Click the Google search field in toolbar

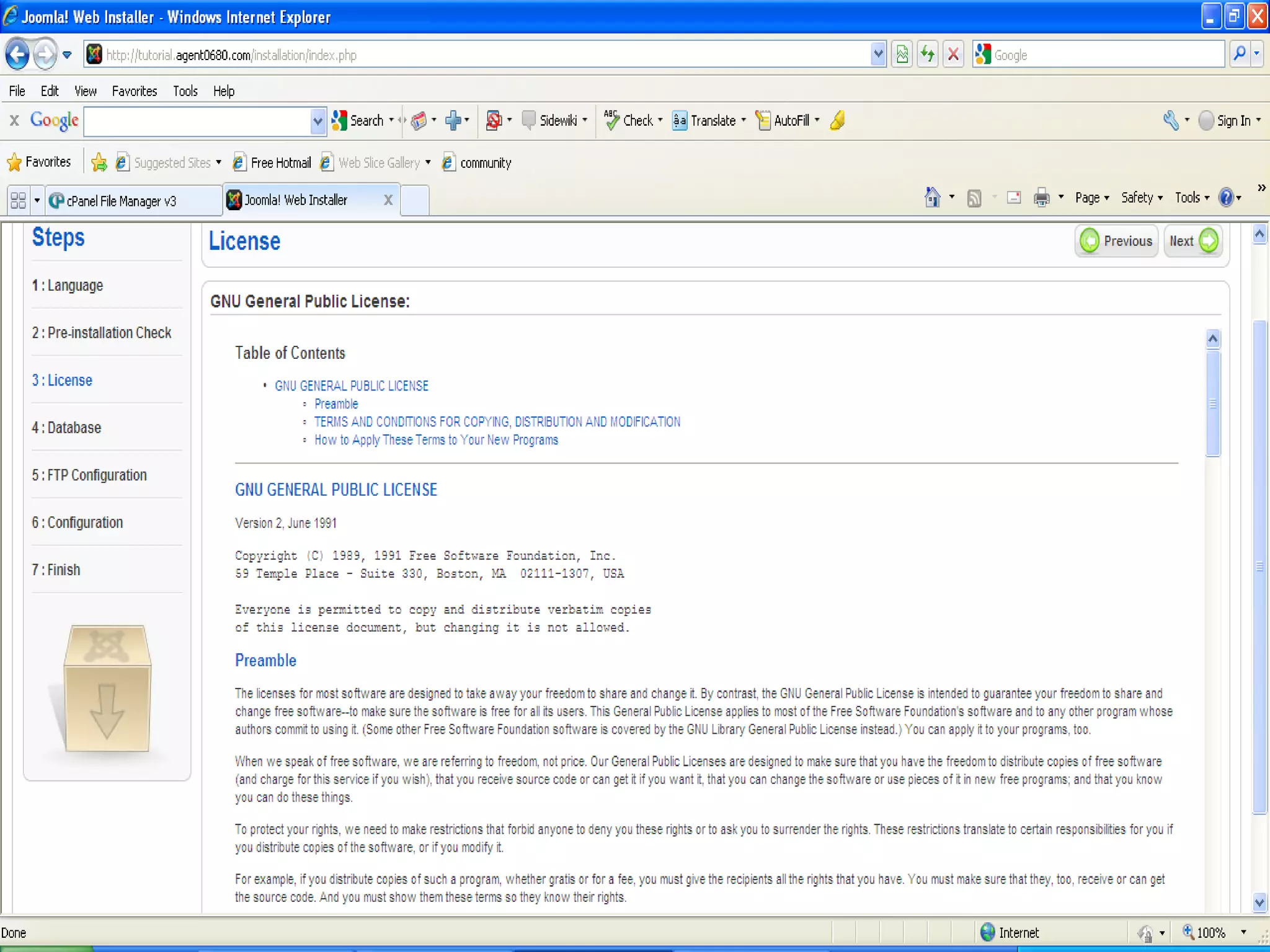(197, 121)
